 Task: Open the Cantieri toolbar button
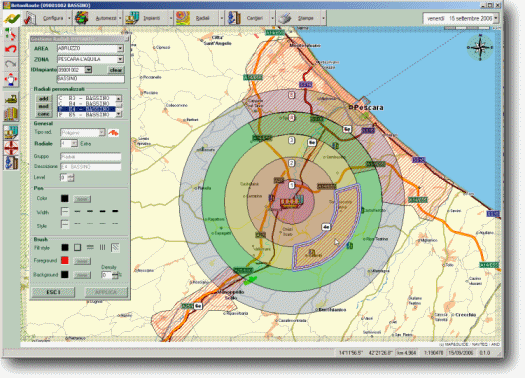pyautogui.click(x=247, y=18)
